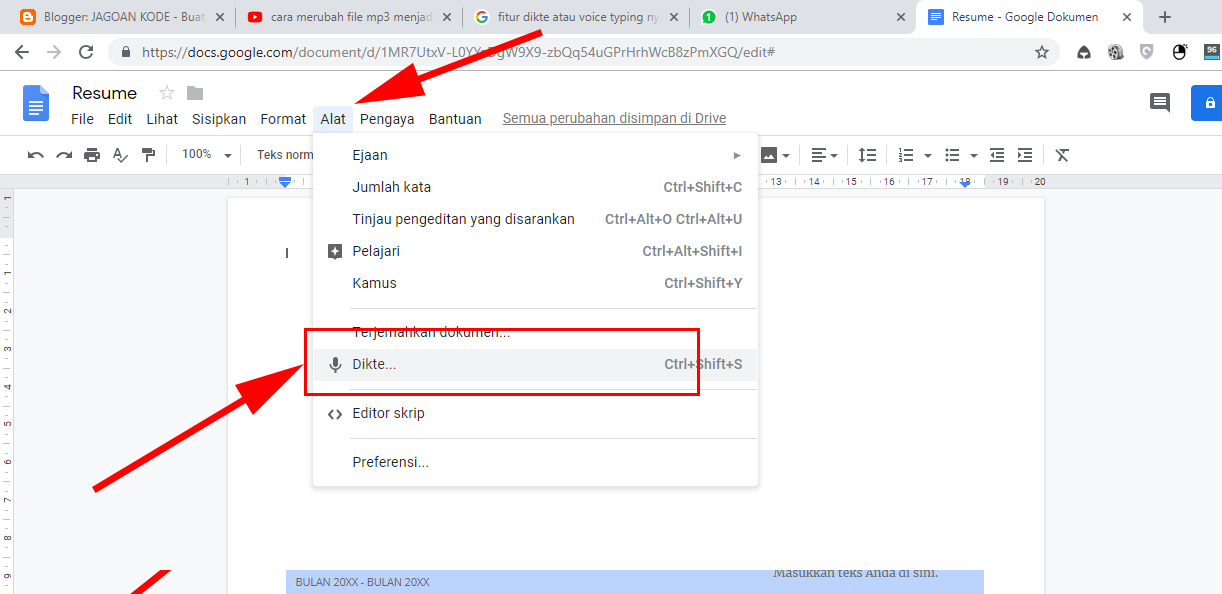Switch to the YouTube mp3 tab

350,17
